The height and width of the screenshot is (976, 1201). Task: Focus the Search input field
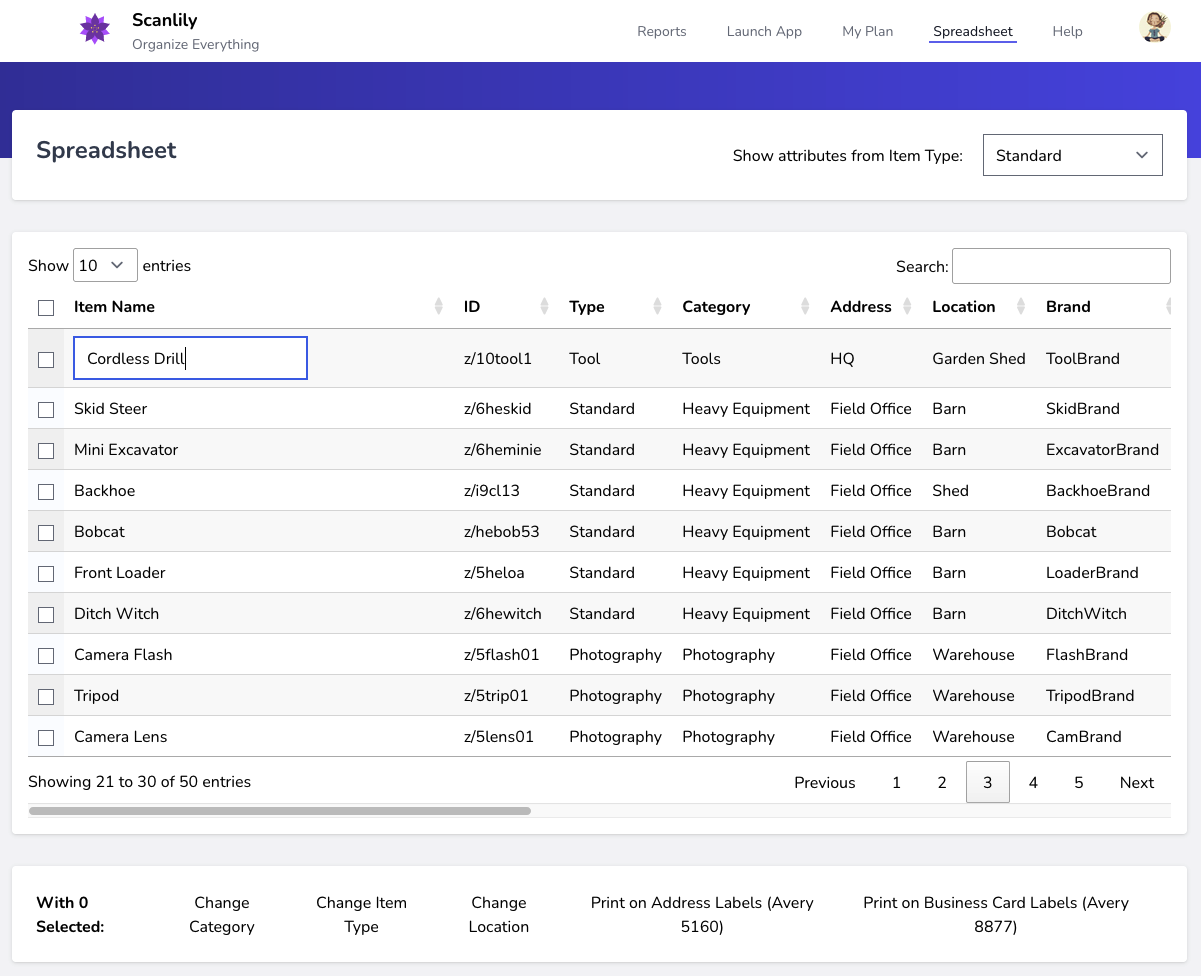point(1061,266)
